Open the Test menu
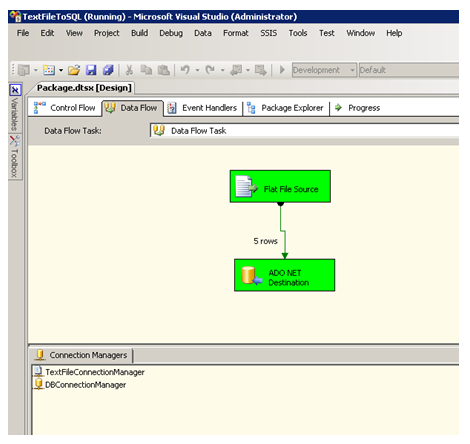 tap(327, 33)
